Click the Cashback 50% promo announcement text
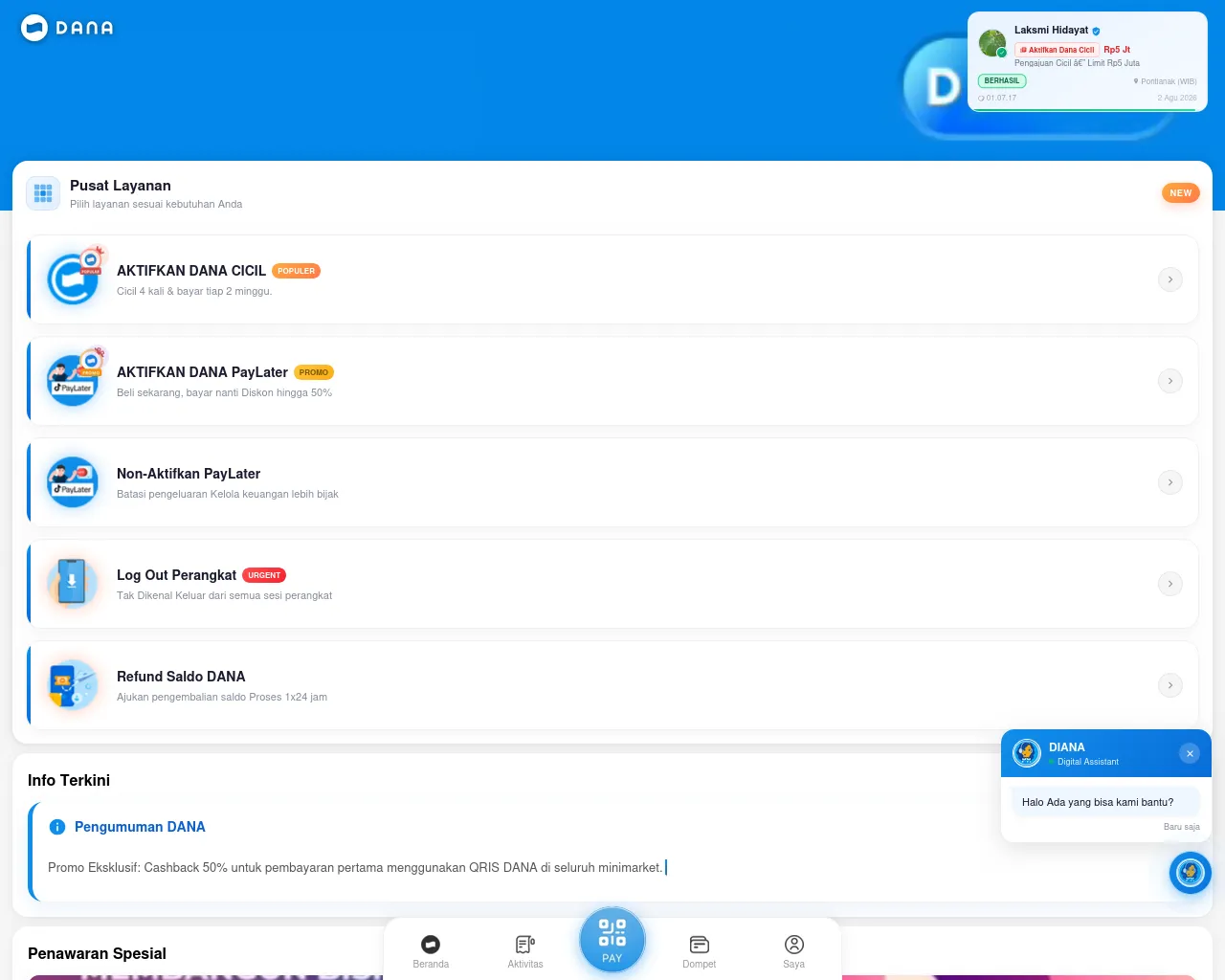Viewport: 1225px width, 980px height. pos(355,867)
